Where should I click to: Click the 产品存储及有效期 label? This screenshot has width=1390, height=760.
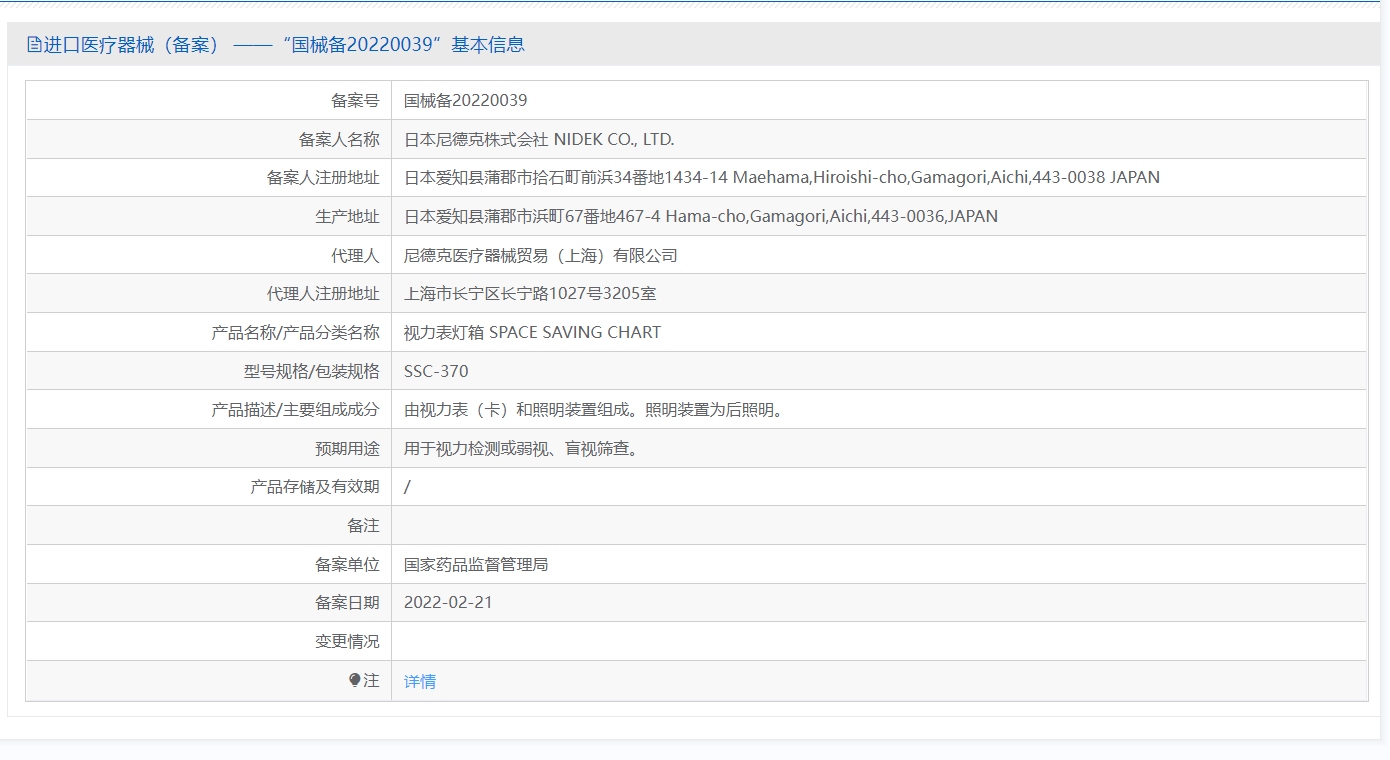(x=315, y=487)
